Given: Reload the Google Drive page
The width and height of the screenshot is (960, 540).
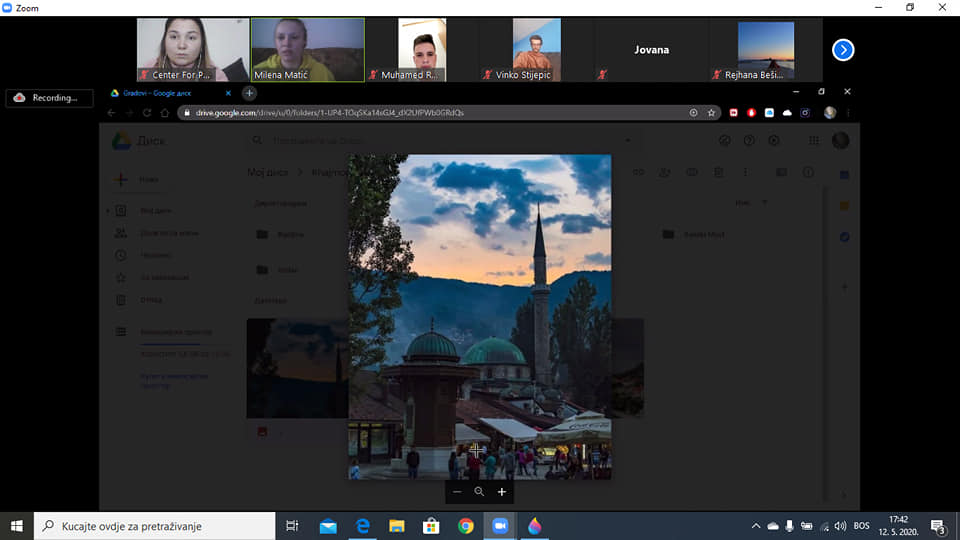Looking at the screenshot, I should pyautogui.click(x=147, y=113).
